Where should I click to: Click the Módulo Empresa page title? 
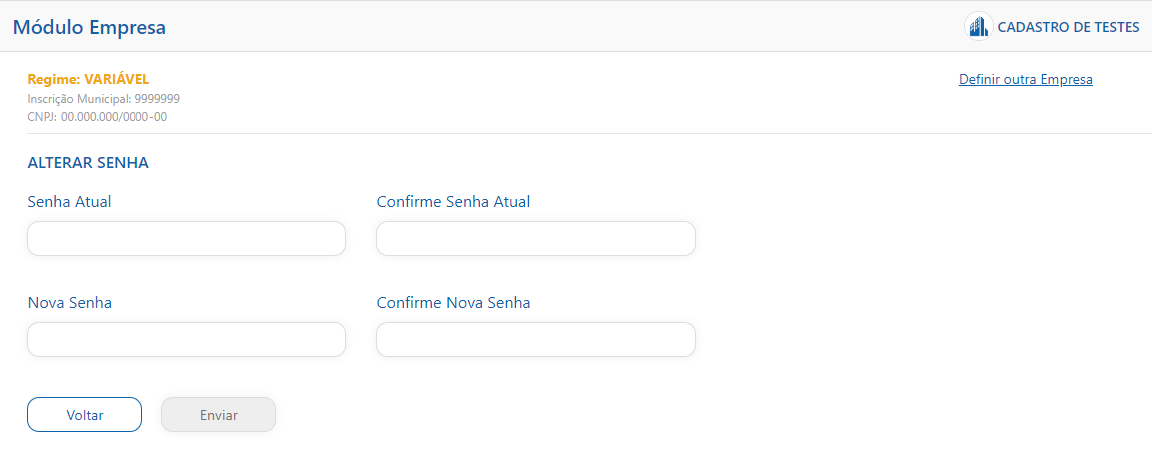(90, 28)
